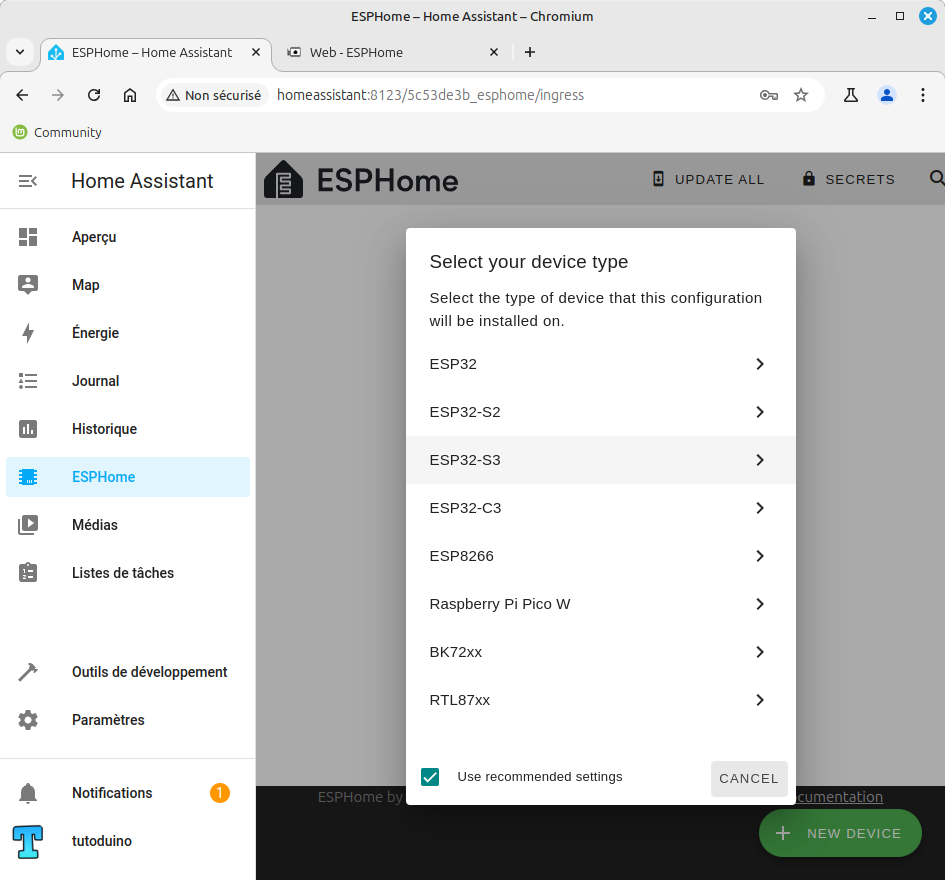Expand the ESP8266 chevron
The width and height of the screenshot is (945, 880).
point(760,556)
